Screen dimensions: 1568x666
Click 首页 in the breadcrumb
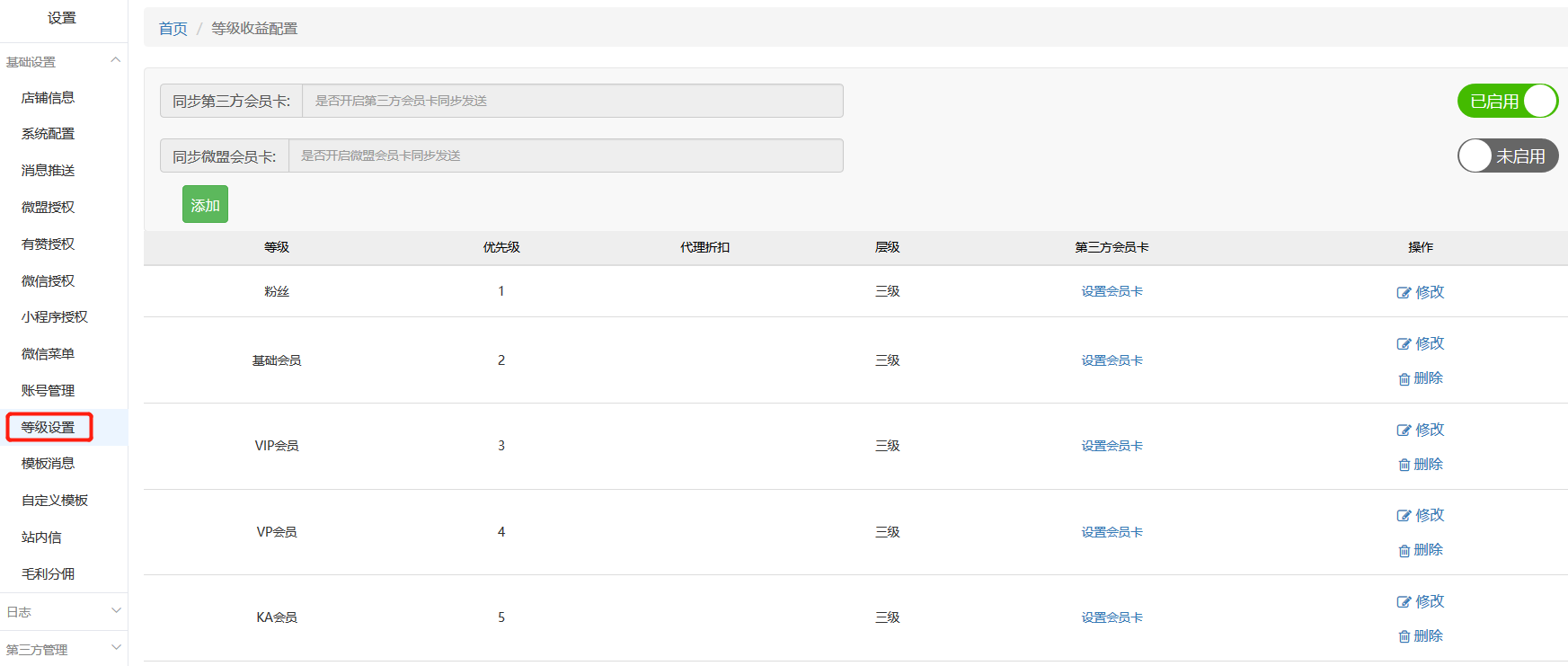tap(173, 29)
